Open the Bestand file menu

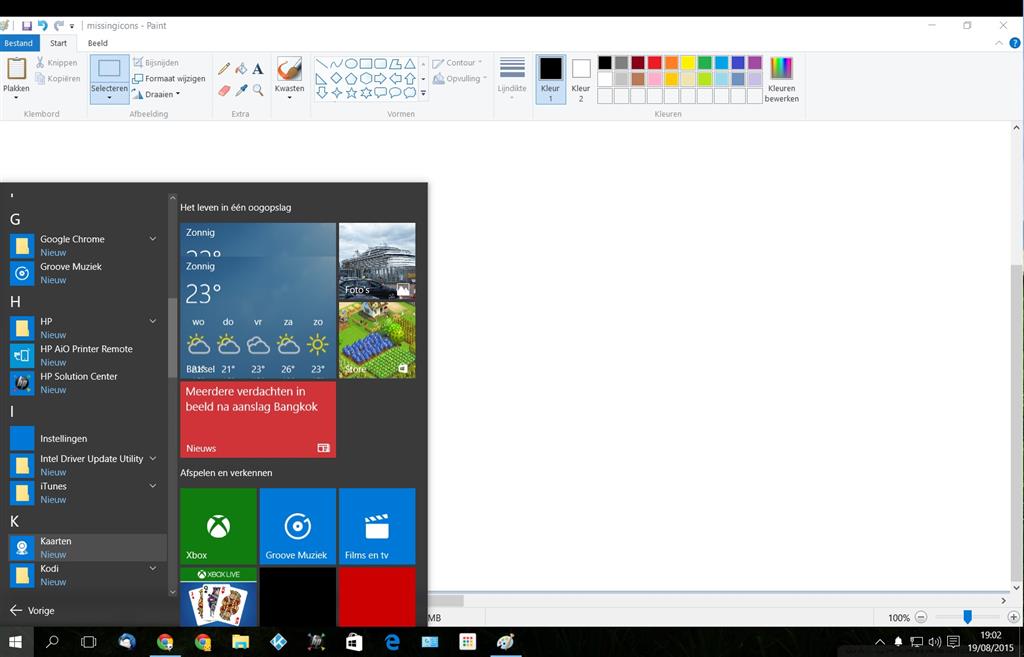coord(19,43)
